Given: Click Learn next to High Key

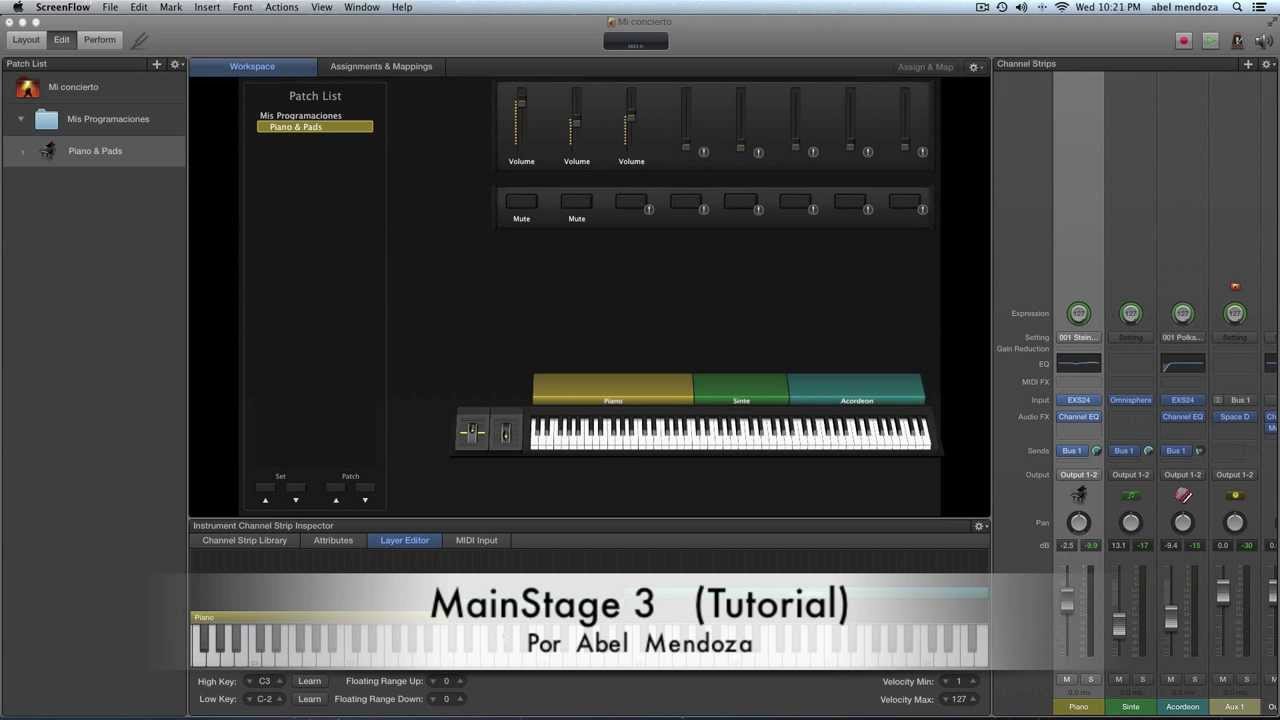Looking at the screenshot, I should [309, 682].
